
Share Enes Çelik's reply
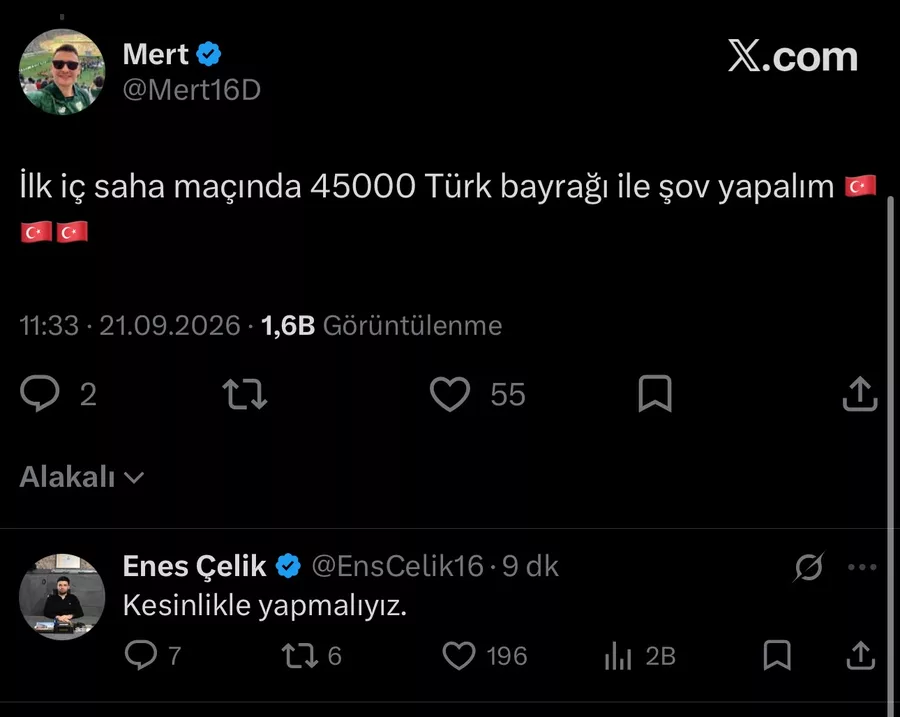click(860, 656)
